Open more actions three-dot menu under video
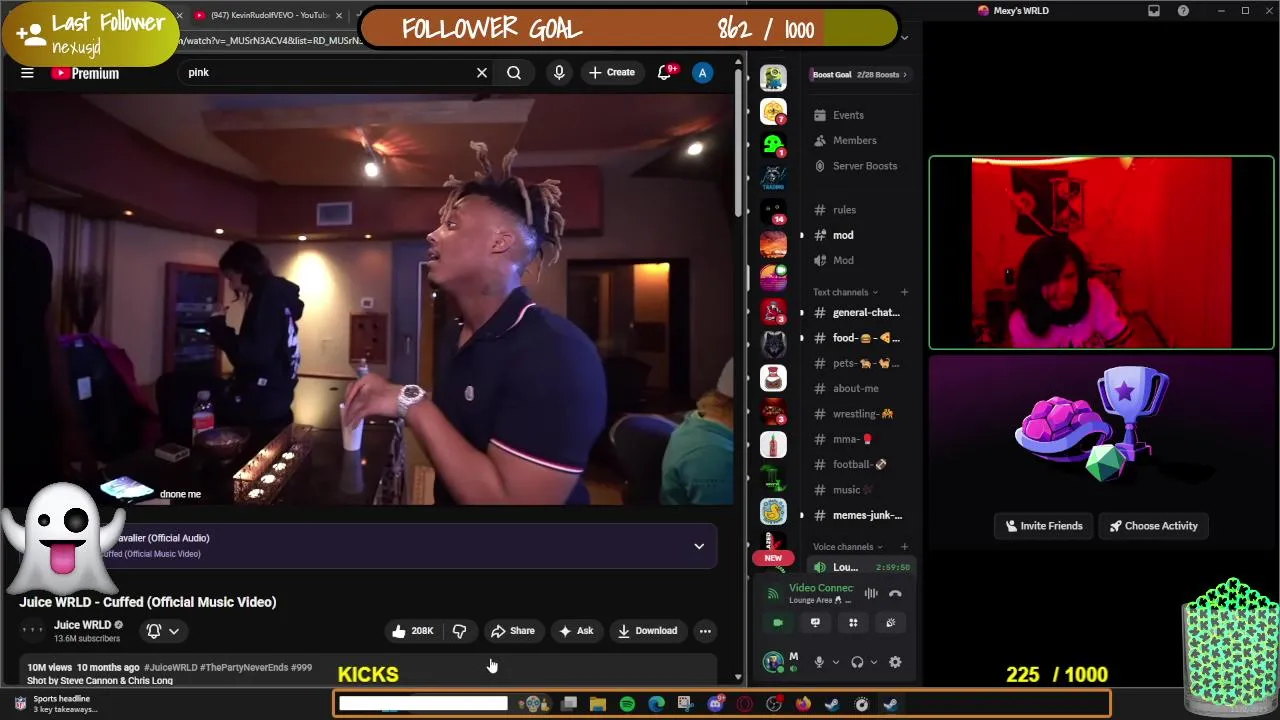Screen dimensions: 1280x720 705,631
